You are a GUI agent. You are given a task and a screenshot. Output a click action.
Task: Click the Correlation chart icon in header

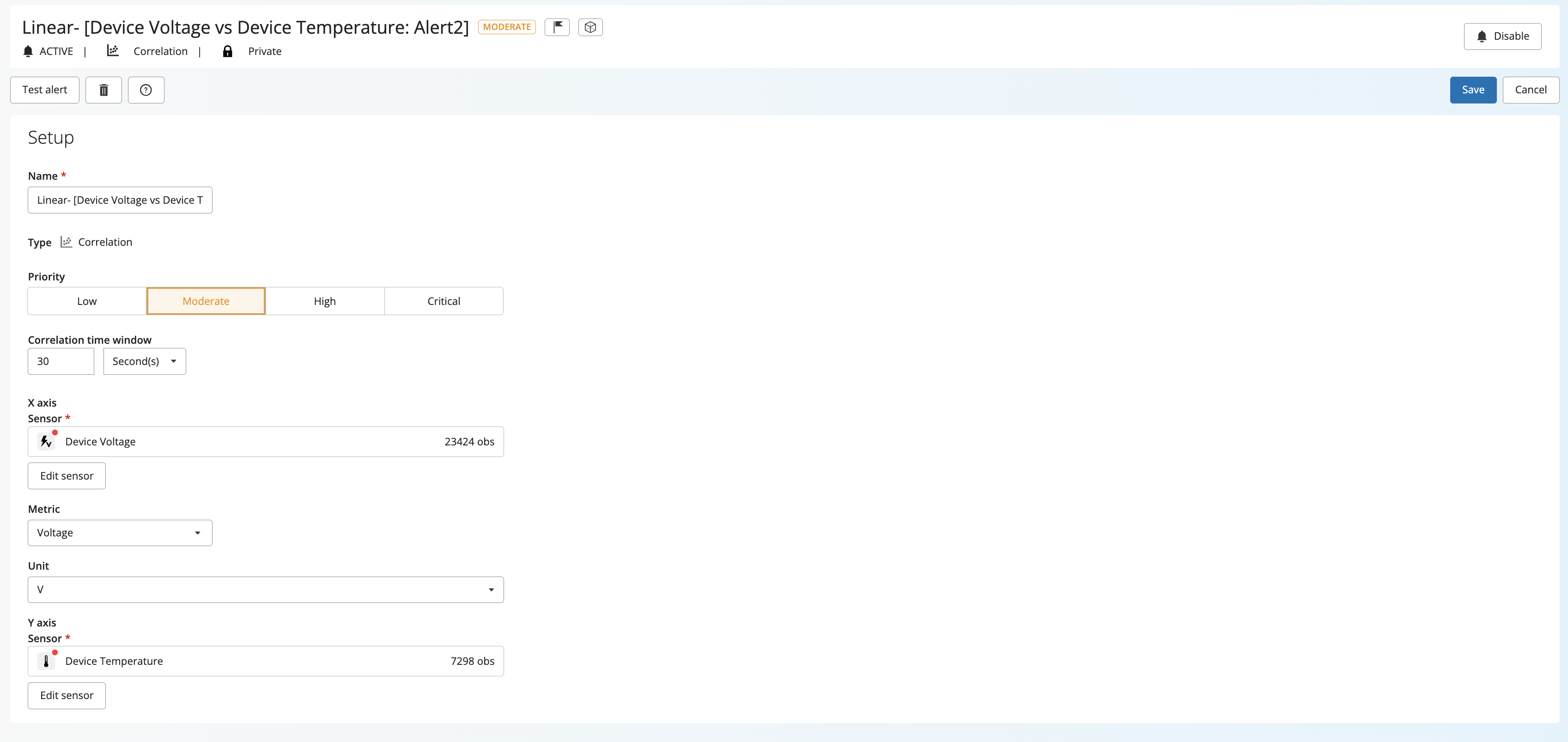(x=113, y=50)
